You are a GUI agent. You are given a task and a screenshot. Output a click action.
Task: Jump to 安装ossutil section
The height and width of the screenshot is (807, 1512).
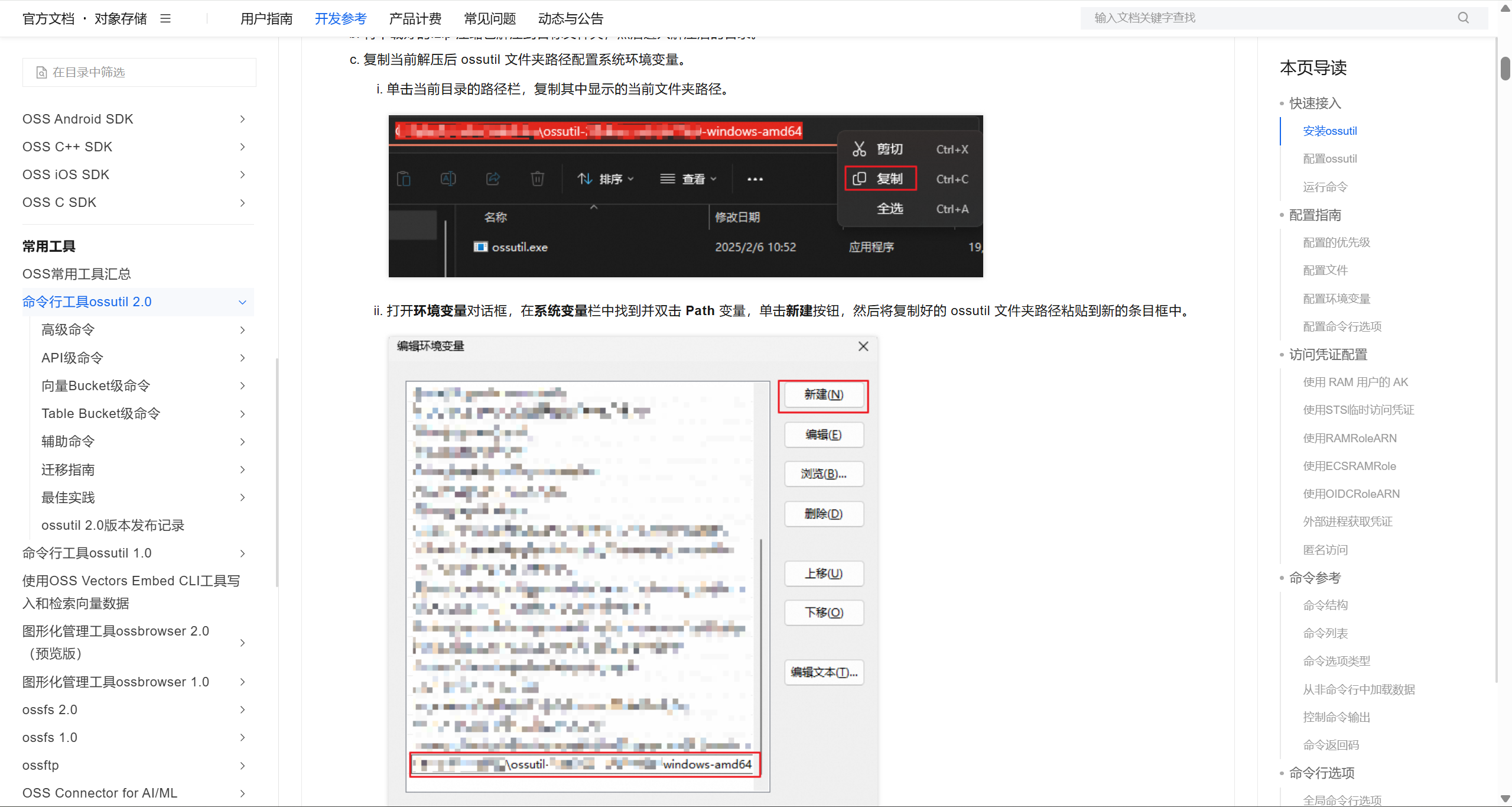[x=1330, y=131]
